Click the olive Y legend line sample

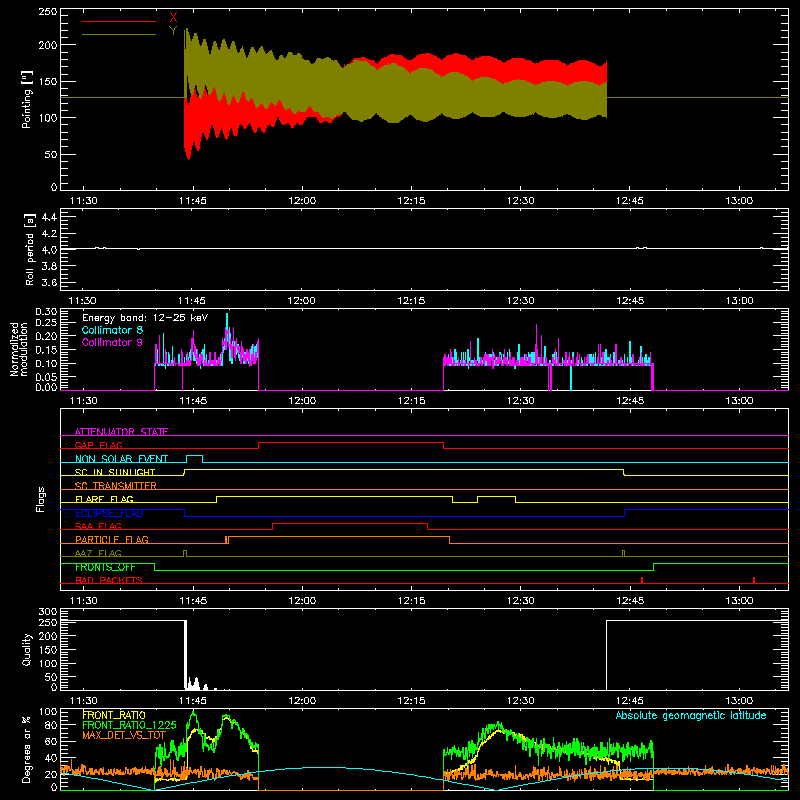[x=119, y=35]
